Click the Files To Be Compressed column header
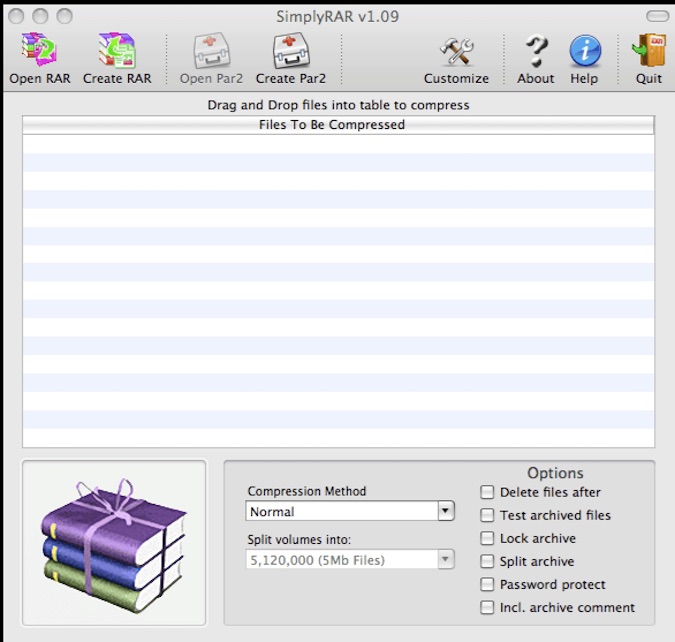This screenshot has height=642, width=675. (x=338, y=125)
